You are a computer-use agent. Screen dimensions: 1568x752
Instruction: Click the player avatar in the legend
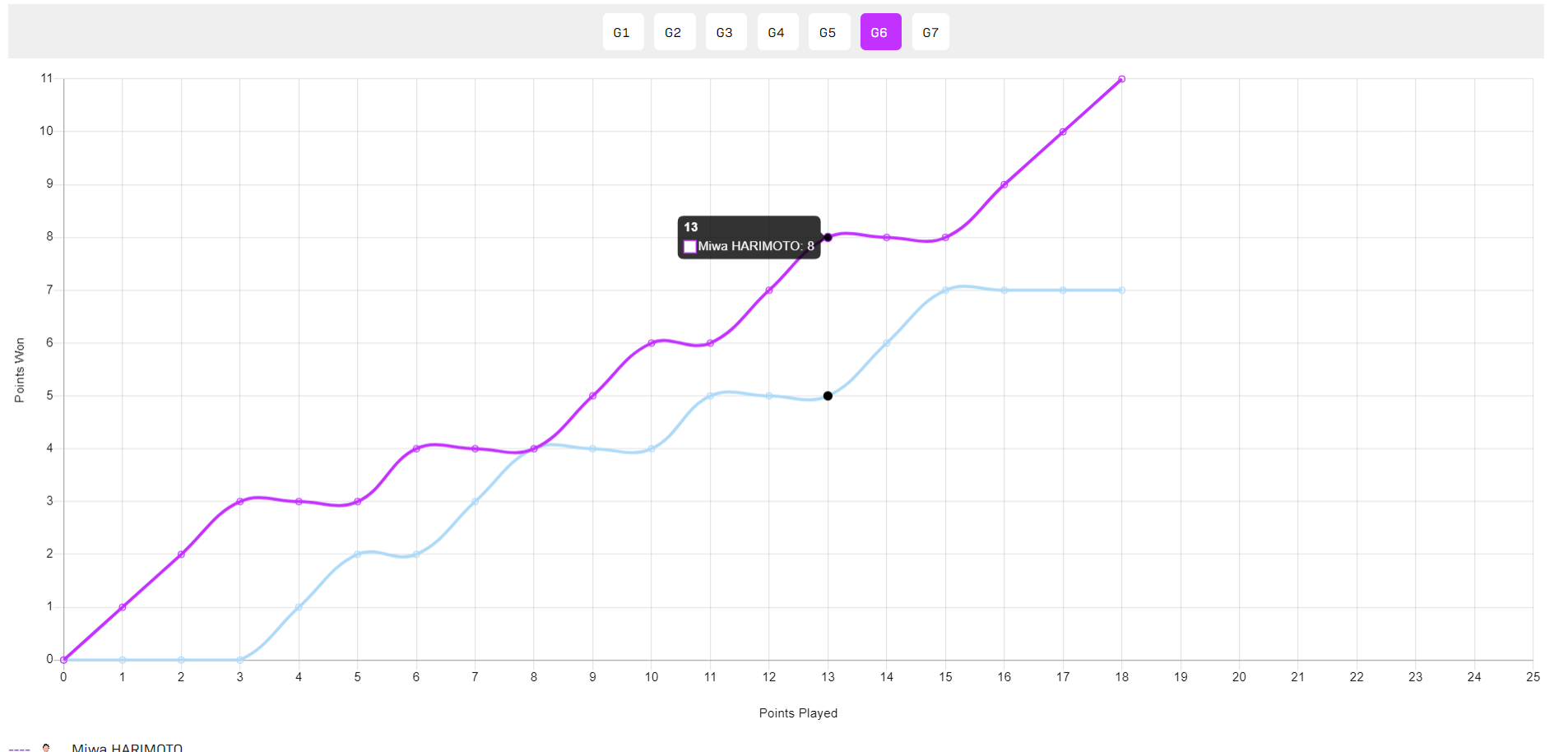click(x=46, y=747)
